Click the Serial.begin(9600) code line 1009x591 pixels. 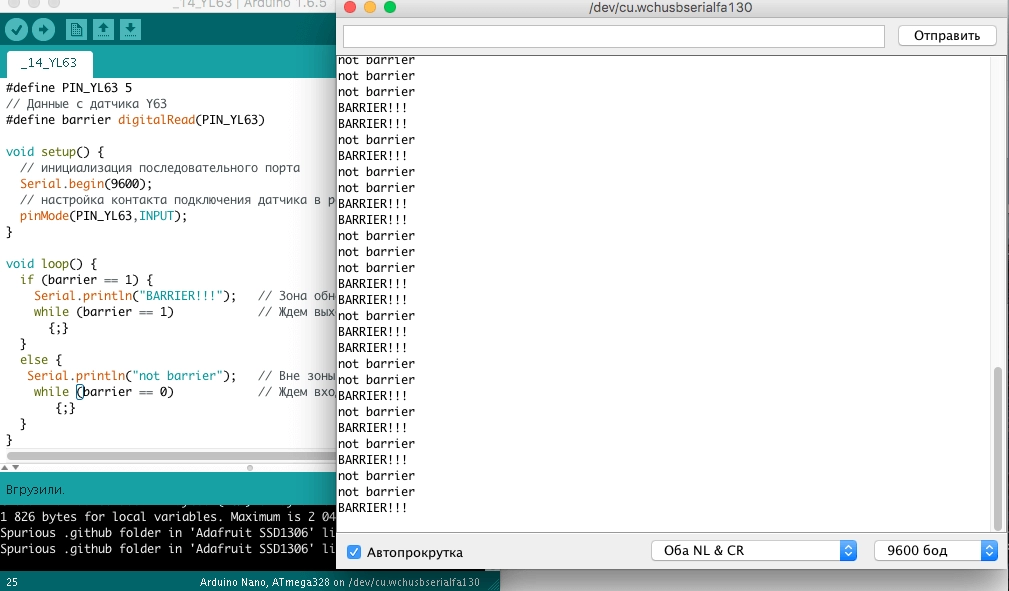[86, 184]
